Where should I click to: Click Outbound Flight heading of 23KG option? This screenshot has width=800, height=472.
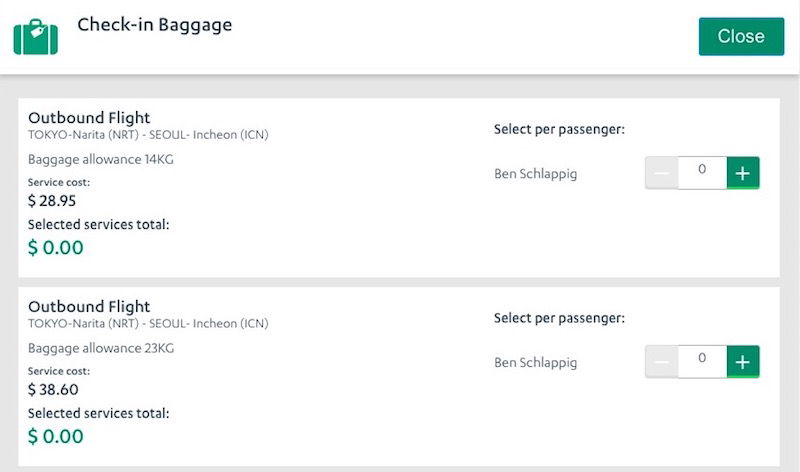tap(89, 307)
